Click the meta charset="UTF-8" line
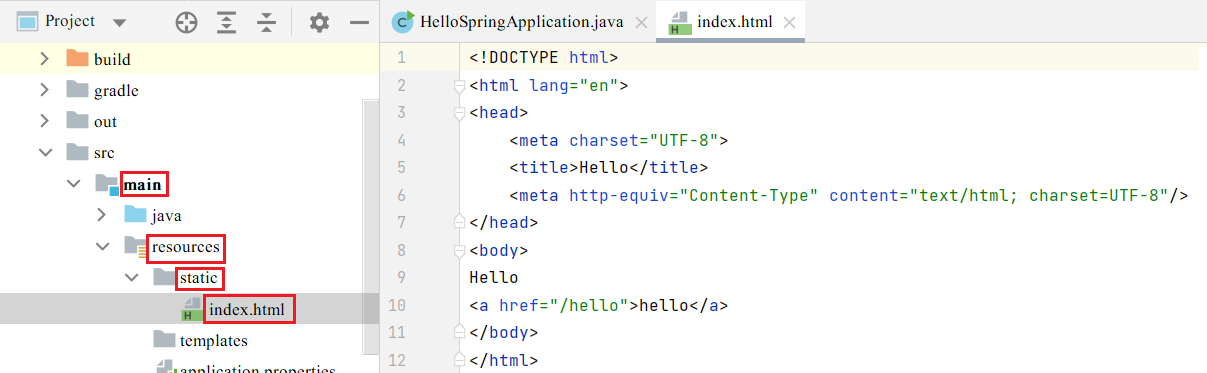This screenshot has height=373, width=1207. click(x=619, y=140)
